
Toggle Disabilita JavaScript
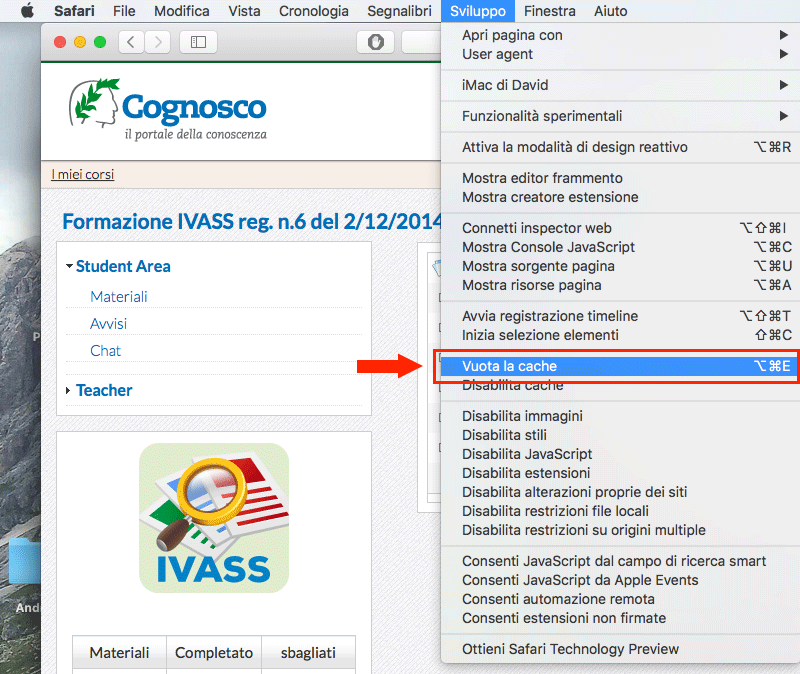(620, 454)
